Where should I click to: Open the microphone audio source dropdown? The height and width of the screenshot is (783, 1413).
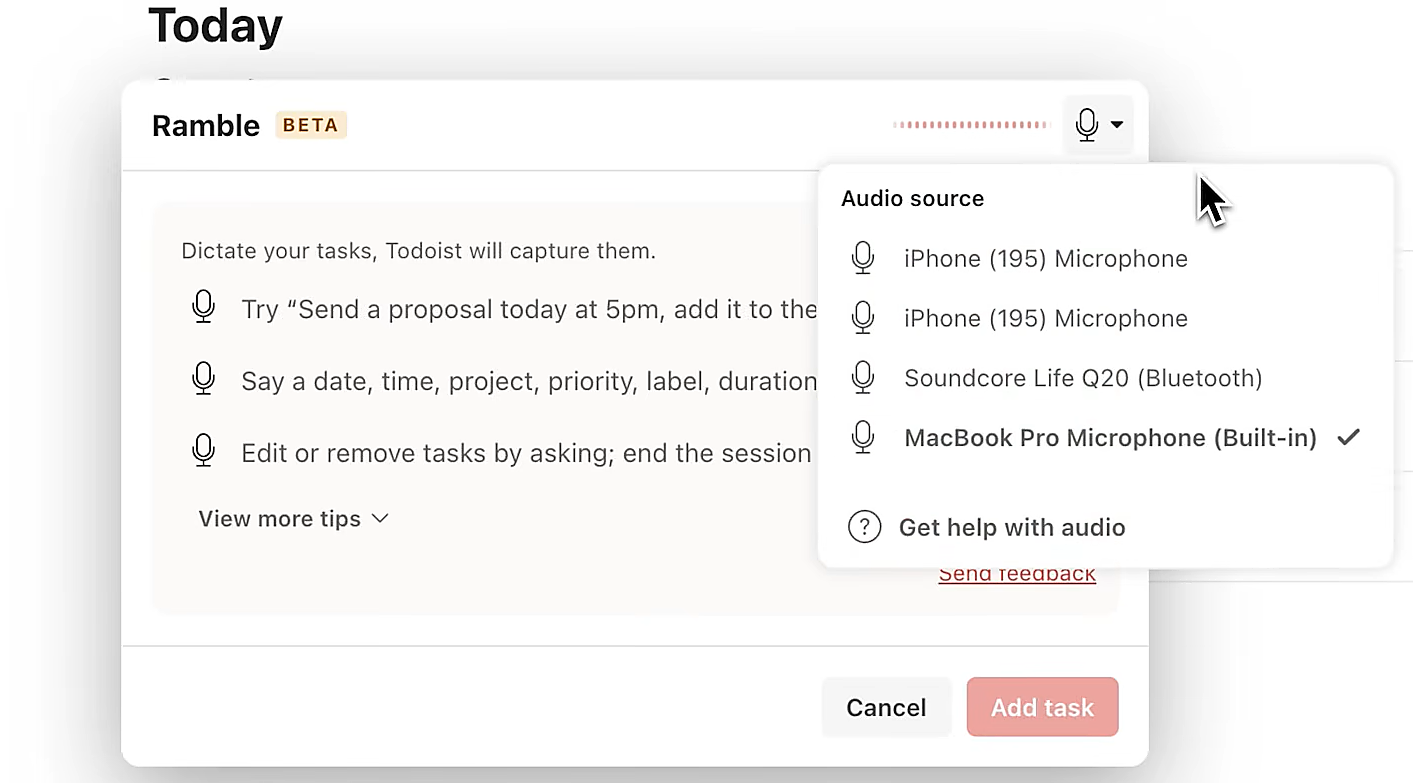click(x=1098, y=125)
